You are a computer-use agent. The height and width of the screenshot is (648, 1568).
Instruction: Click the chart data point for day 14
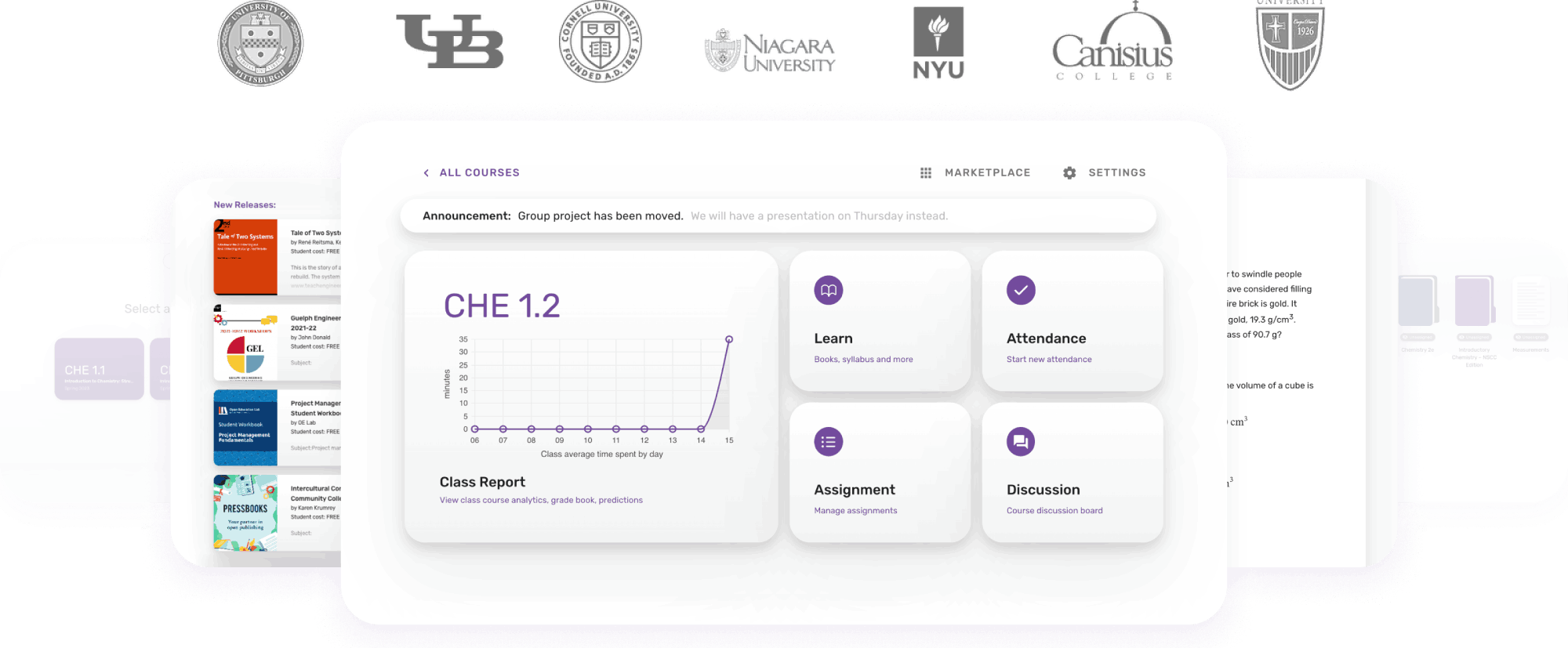pos(701,429)
